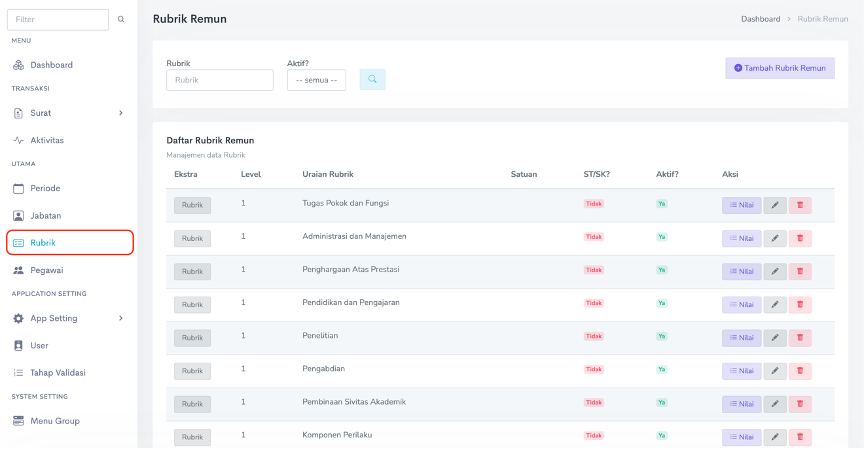Click the Dashboard breadcrumb link

point(760,19)
